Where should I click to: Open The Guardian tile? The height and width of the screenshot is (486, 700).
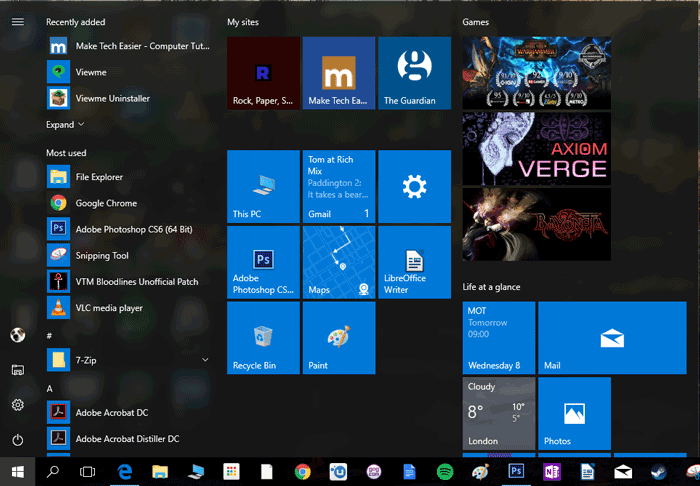pos(414,73)
